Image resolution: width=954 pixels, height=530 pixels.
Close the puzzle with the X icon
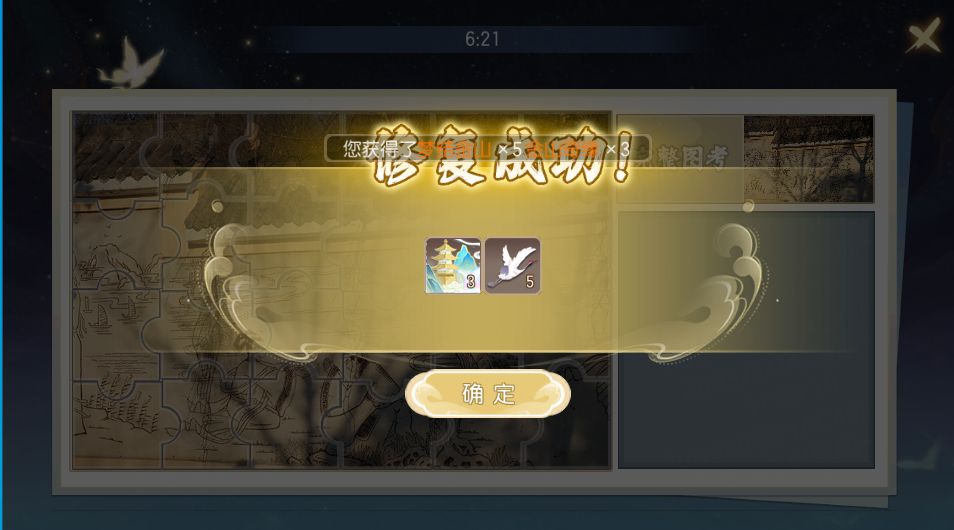924,36
